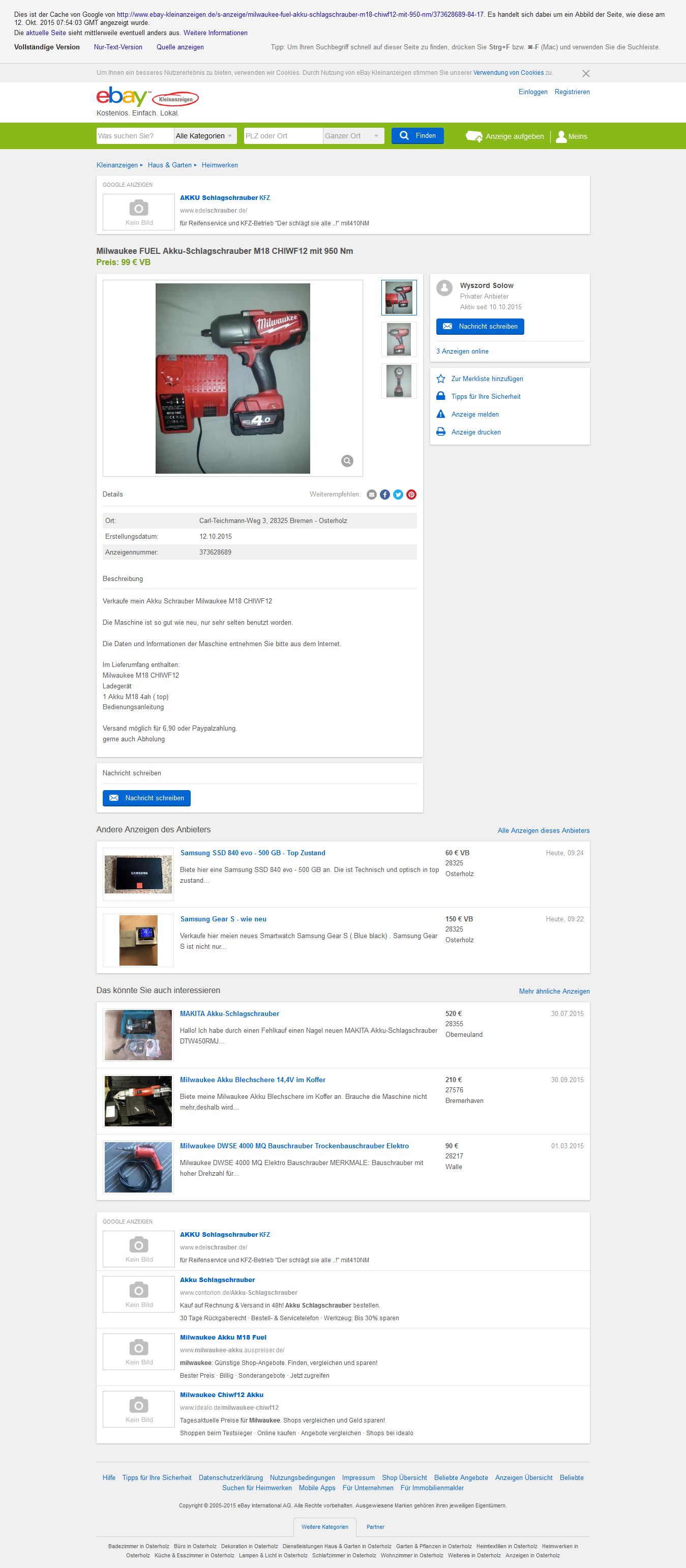
Task: Open 'Mehr ähnliche Anzeigen' link
Action: 554,991
